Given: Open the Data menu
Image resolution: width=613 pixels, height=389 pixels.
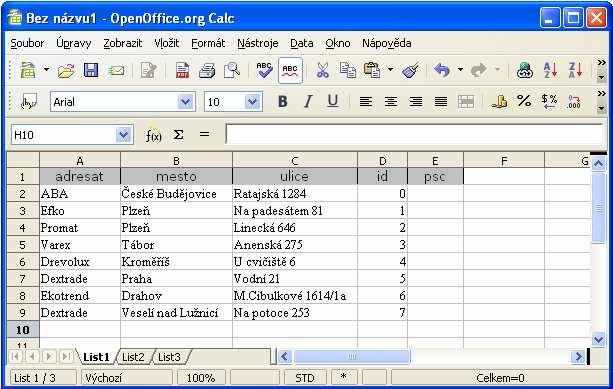Looking at the screenshot, I should [301, 43].
